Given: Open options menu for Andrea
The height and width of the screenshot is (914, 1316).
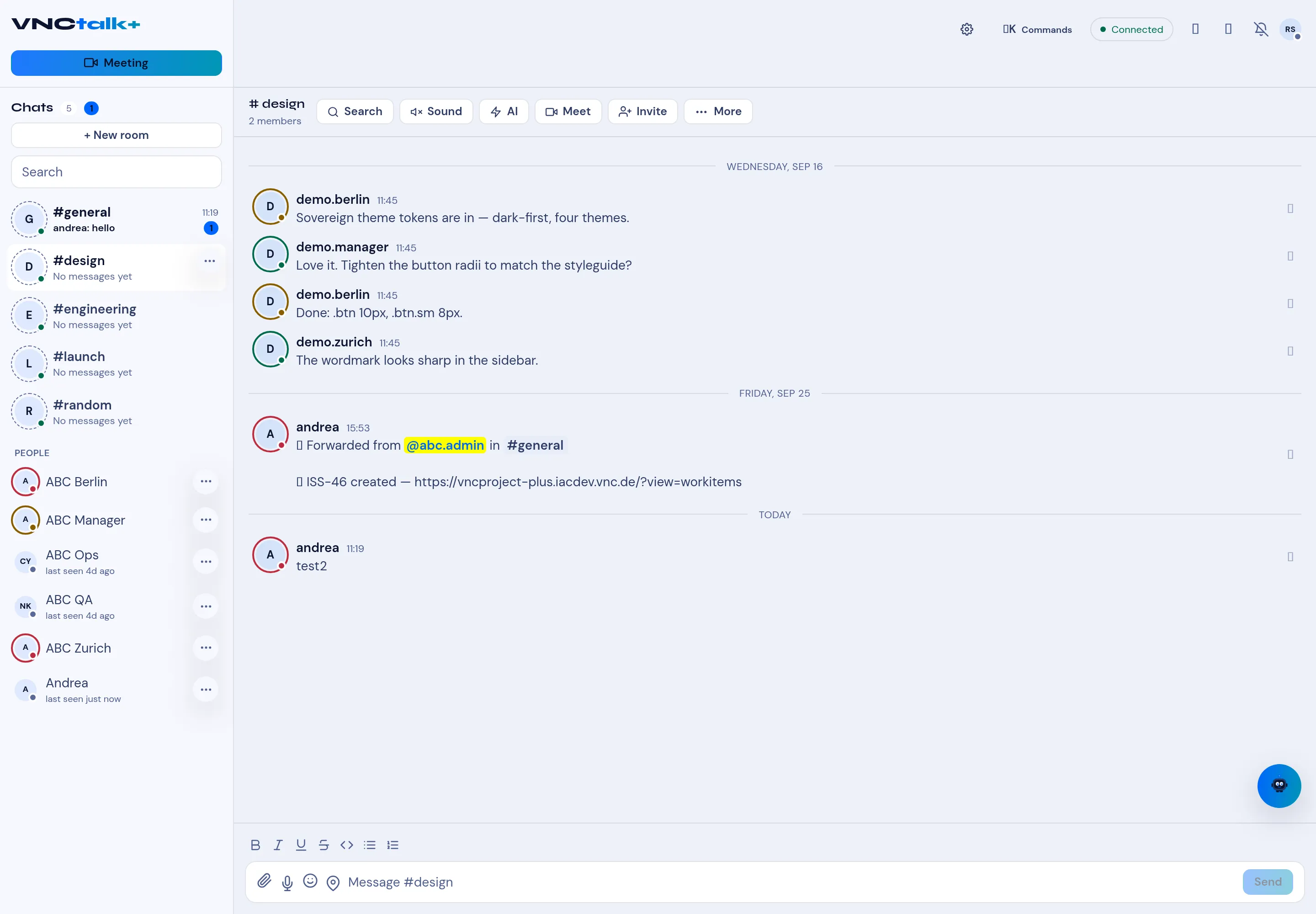Looking at the screenshot, I should tap(206, 690).
